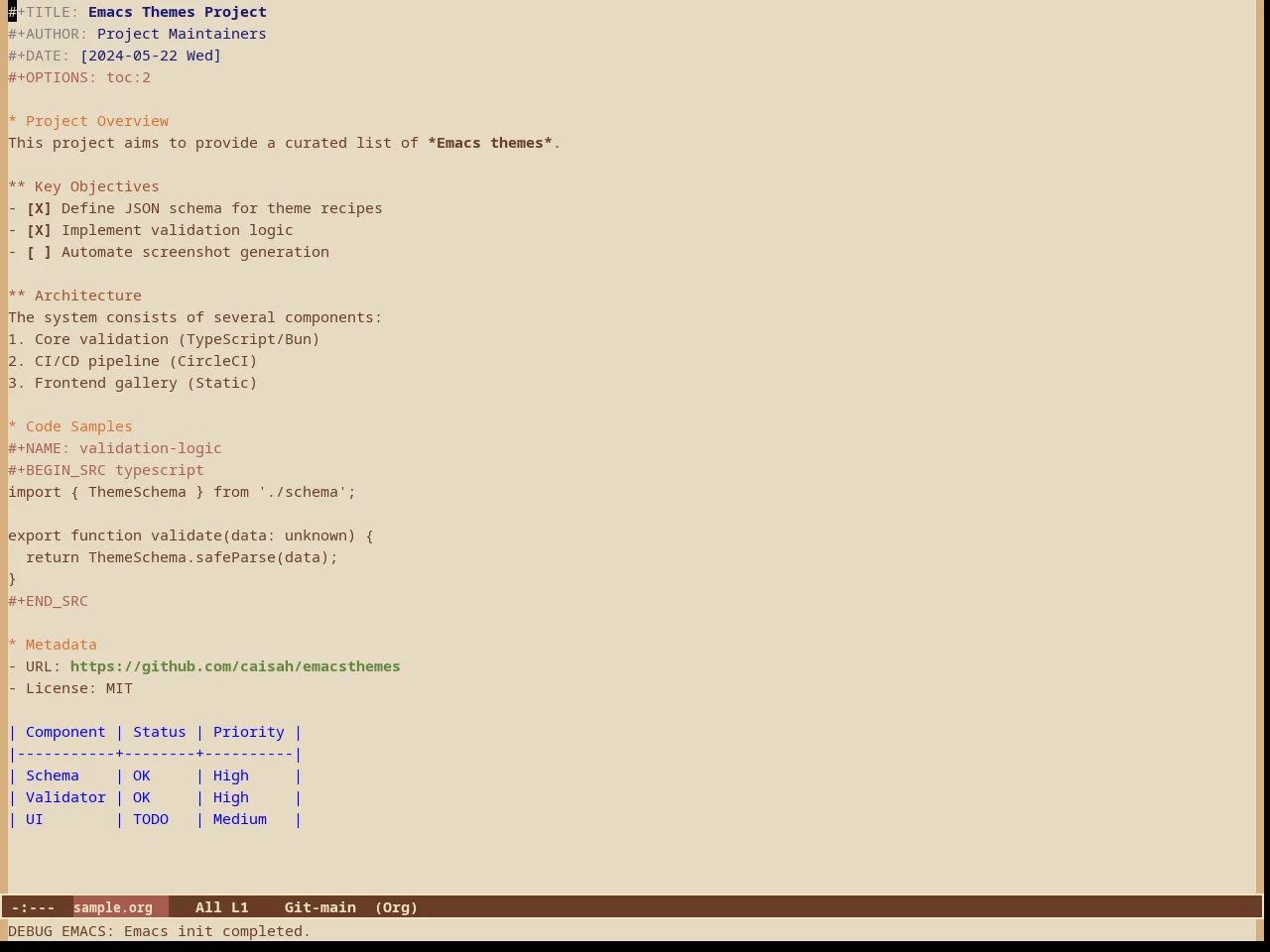Viewport: 1270px width, 952px height.
Task: Click the Component table header cell
Action: [x=65, y=732]
